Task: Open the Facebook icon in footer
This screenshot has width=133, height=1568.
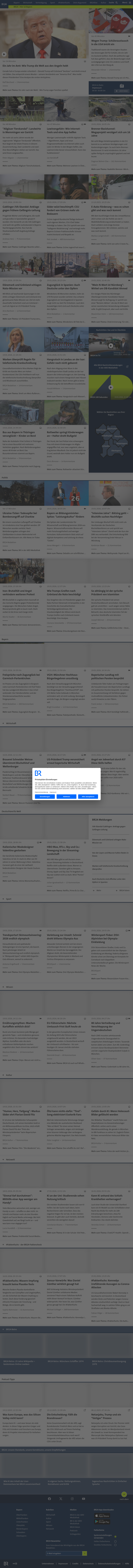Action: (x=49, y=1499)
